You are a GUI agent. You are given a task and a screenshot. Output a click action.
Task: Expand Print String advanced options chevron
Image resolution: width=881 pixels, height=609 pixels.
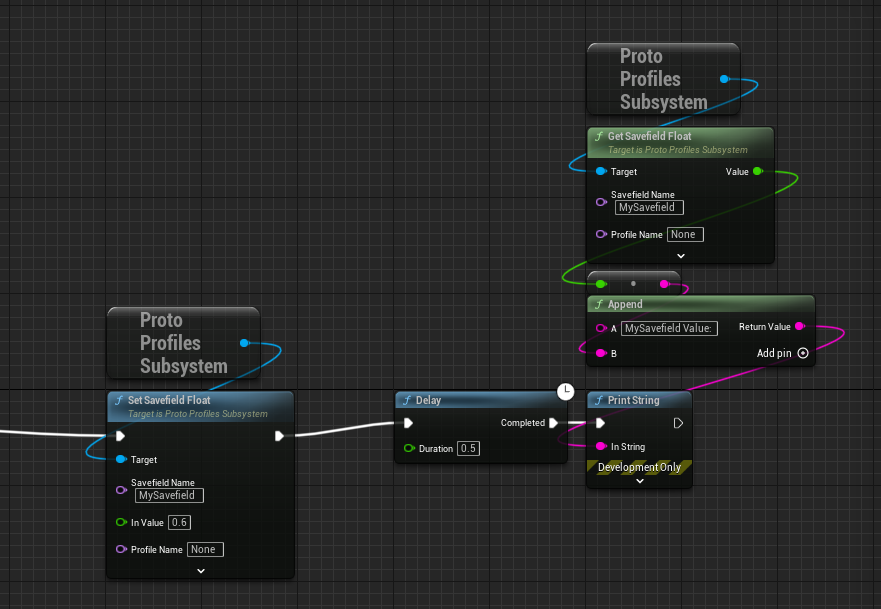(x=640, y=481)
